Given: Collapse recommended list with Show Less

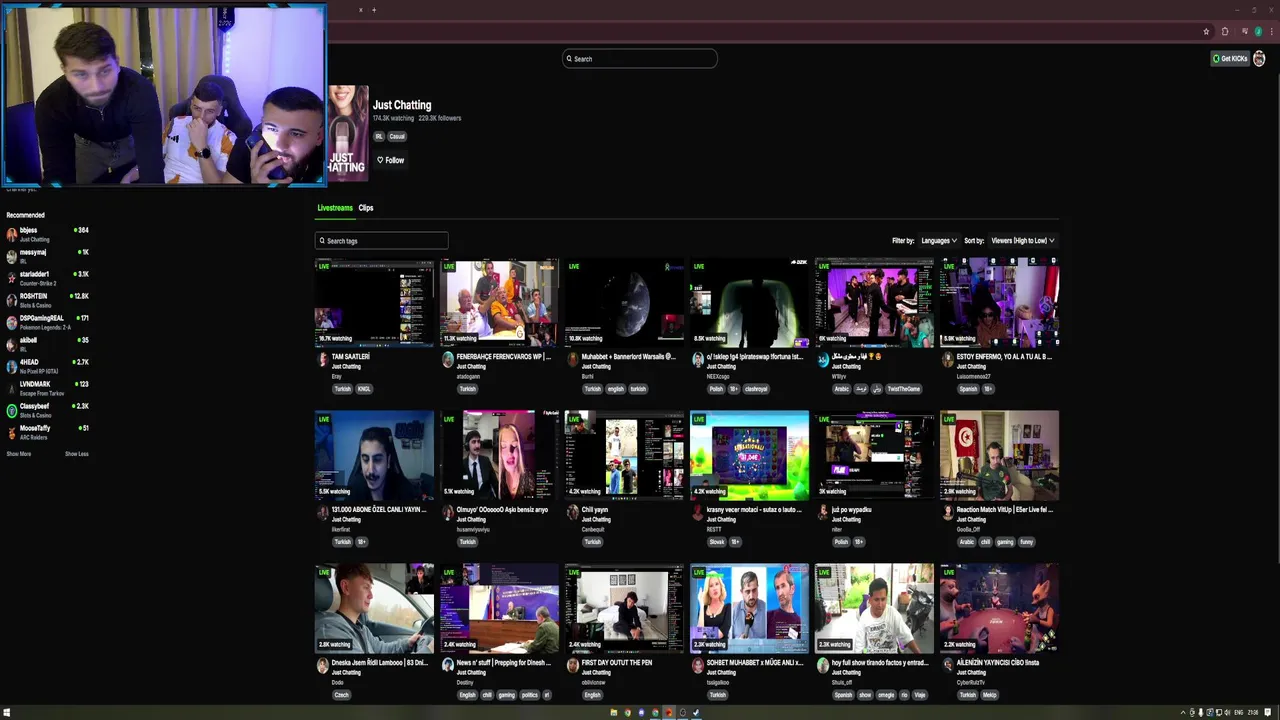Looking at the screenshot, I should point(77,454).
